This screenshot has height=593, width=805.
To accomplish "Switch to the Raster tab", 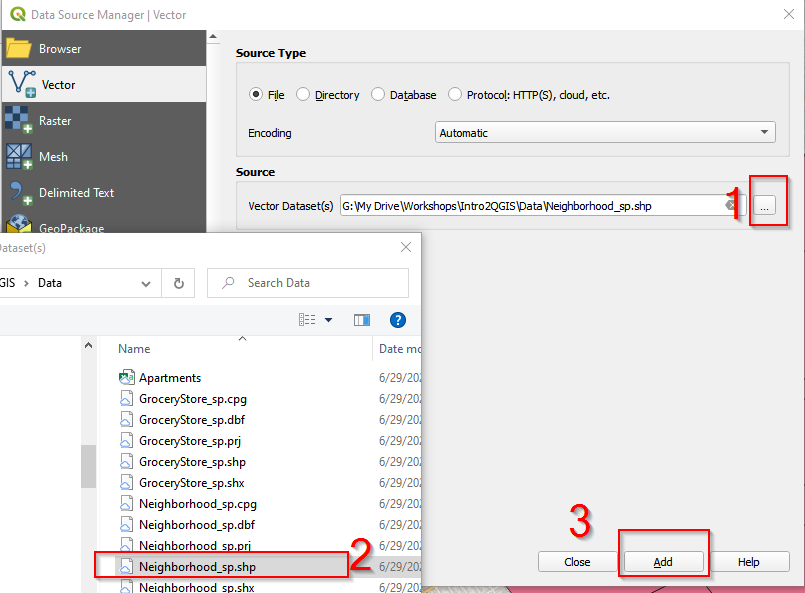I will coord(104,121).
